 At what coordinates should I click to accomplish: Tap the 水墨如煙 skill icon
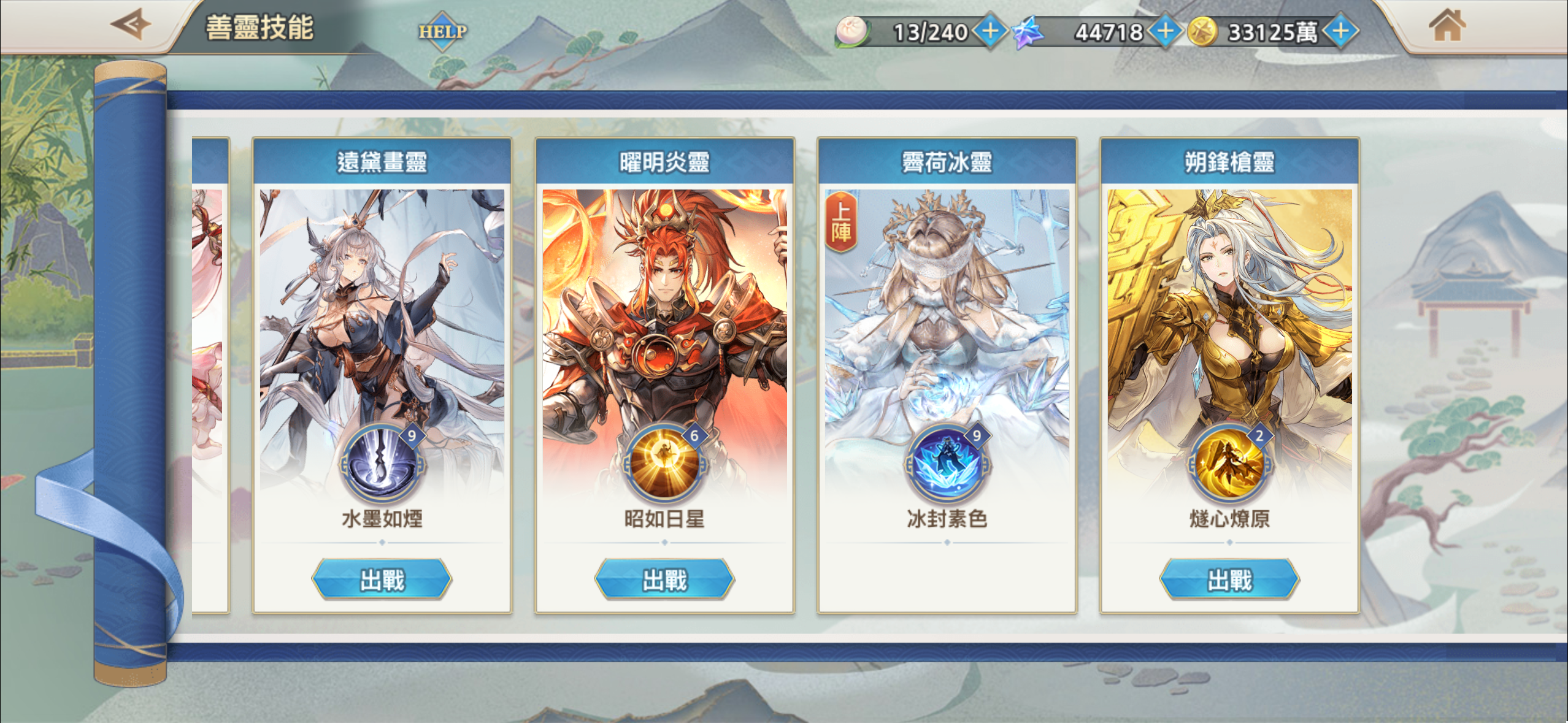[x=382, y=464]
